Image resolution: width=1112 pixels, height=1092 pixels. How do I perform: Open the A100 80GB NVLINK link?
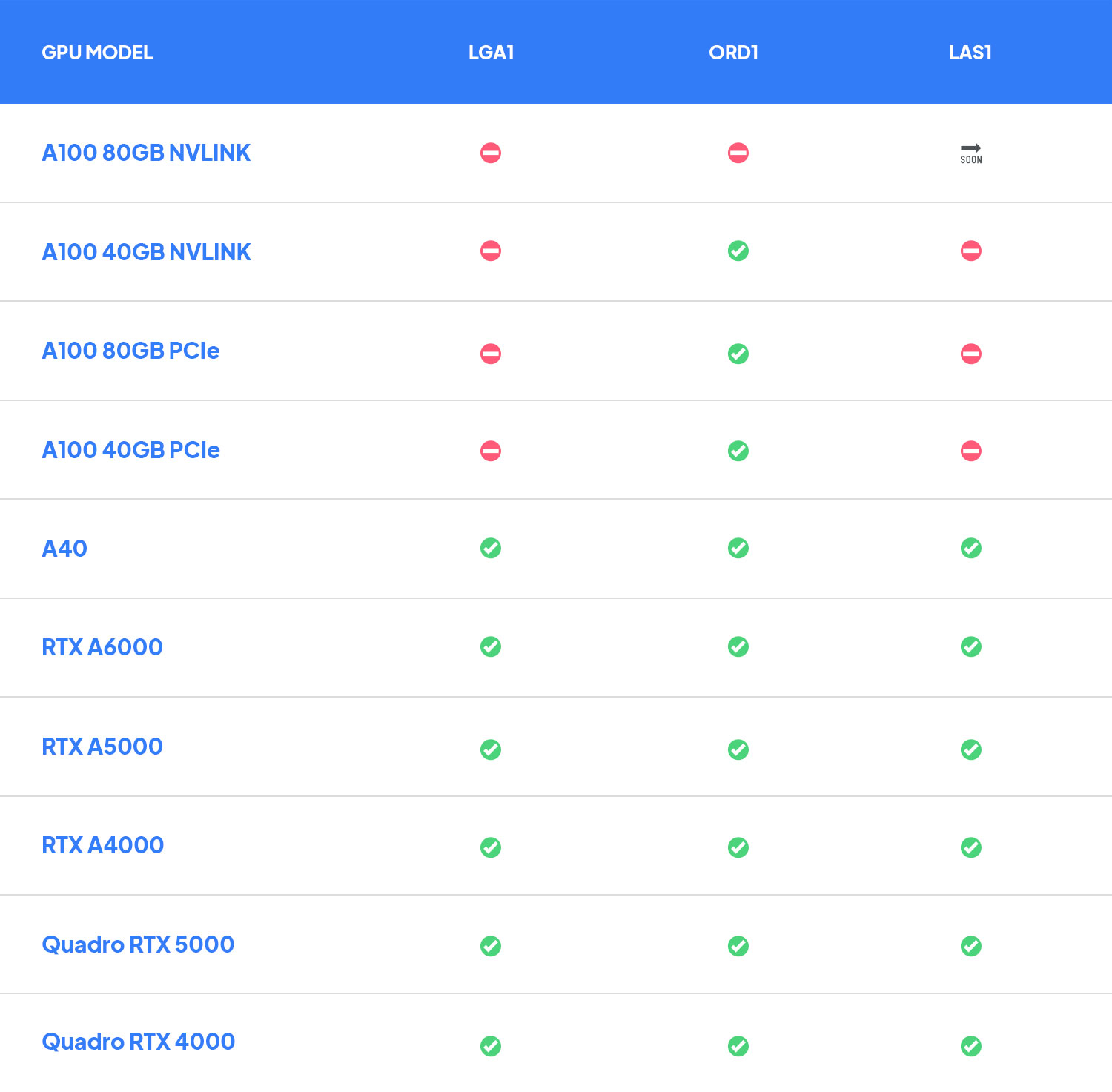tap(146, 153)
